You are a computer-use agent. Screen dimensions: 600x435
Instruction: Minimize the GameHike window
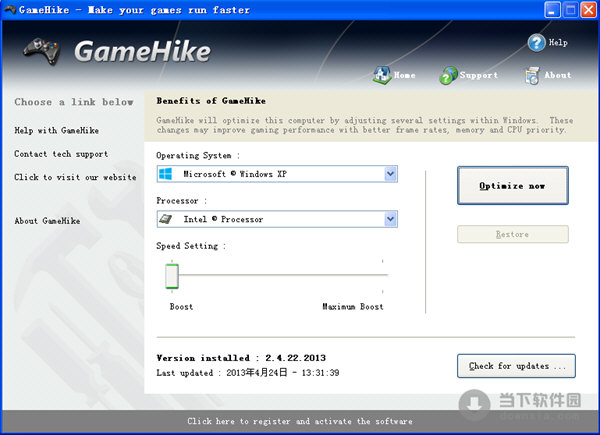pos(552,10)
